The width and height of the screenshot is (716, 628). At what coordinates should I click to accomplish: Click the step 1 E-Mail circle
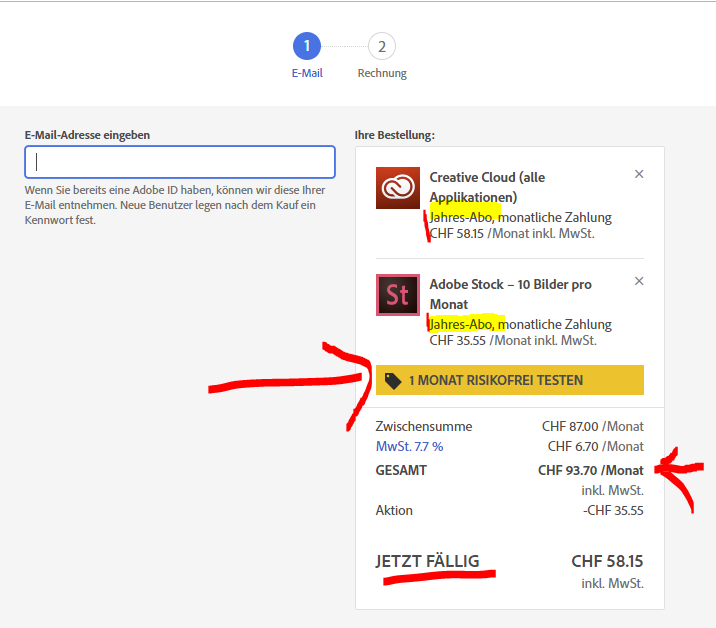point(307,46)
